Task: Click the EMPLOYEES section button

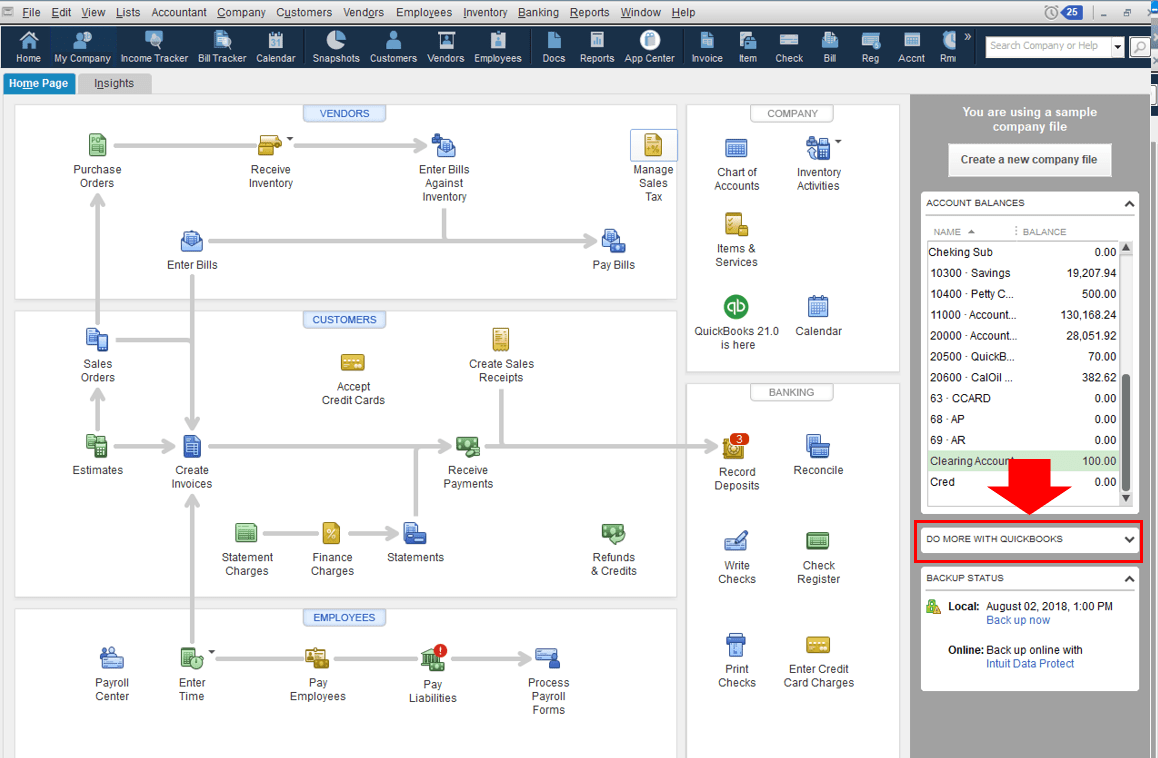Action: pyautogui.click(x=344, y=618)
